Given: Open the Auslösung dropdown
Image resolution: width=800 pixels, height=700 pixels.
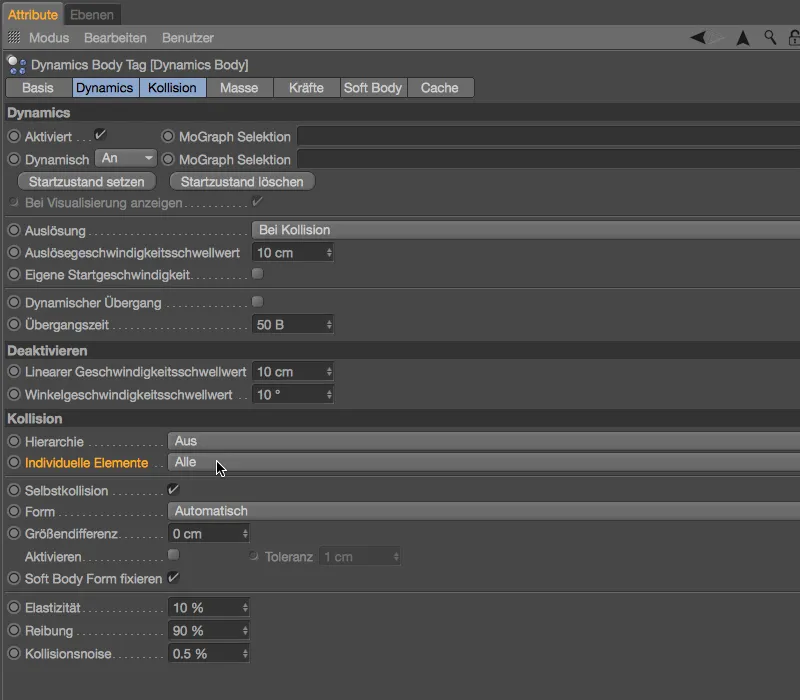Looking at the screenshot, I should pyautogui.click(x=525, y=230).
